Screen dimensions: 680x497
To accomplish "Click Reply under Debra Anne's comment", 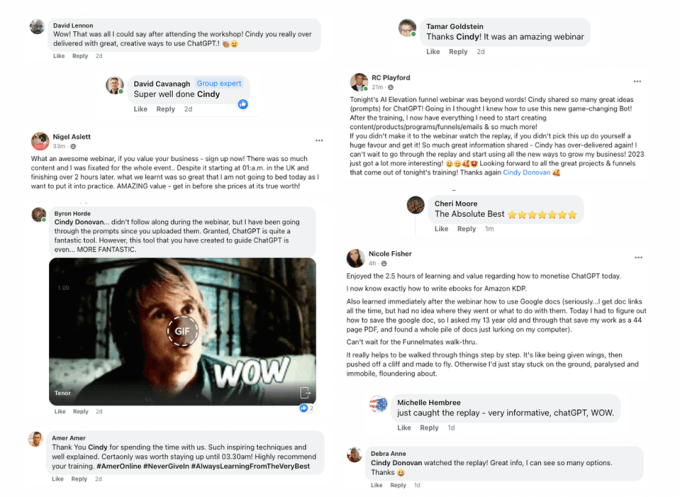I will click(398, 485).
